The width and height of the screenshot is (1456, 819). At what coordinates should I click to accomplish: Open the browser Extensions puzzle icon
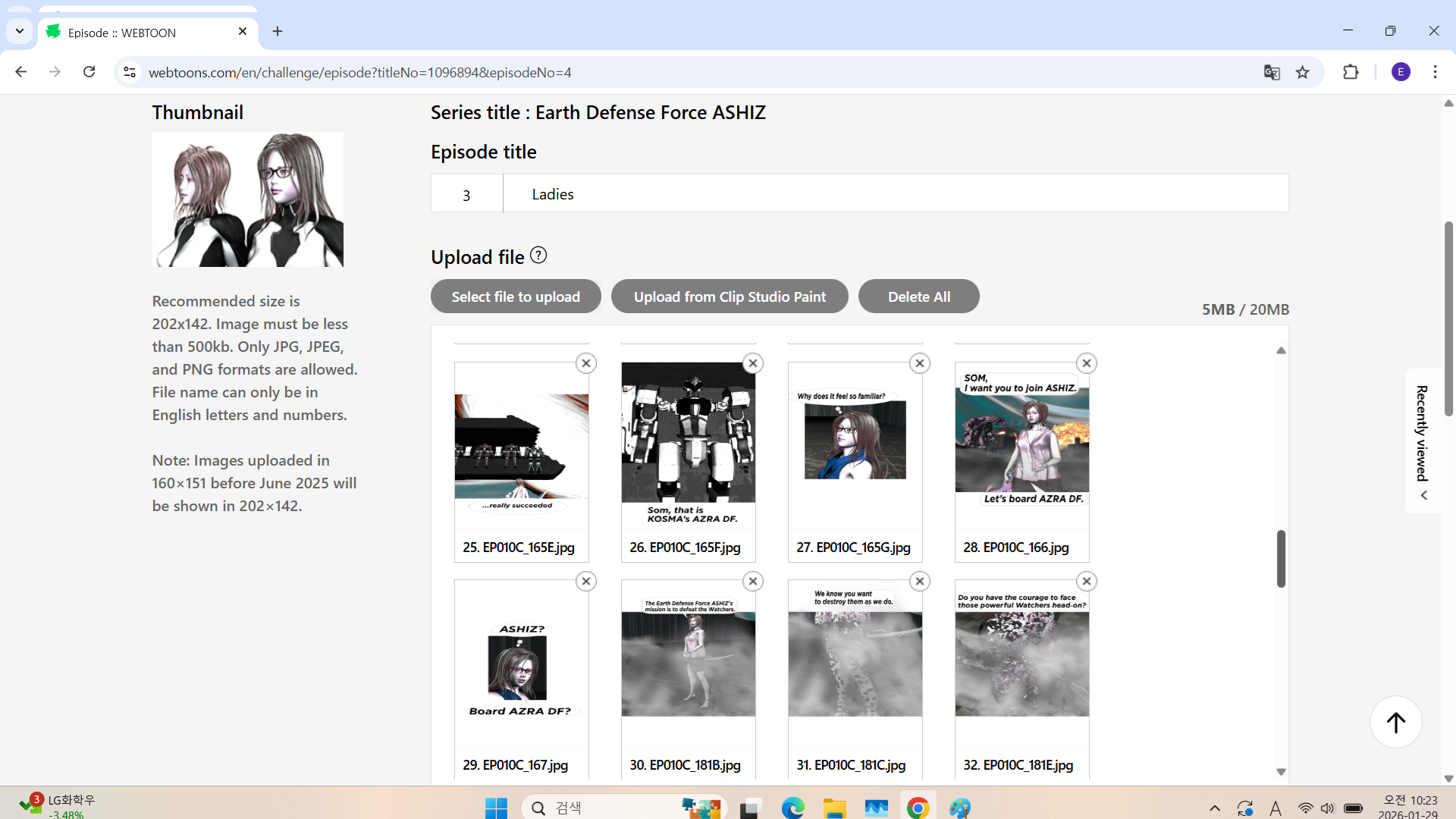click(x=1351, y=73)
